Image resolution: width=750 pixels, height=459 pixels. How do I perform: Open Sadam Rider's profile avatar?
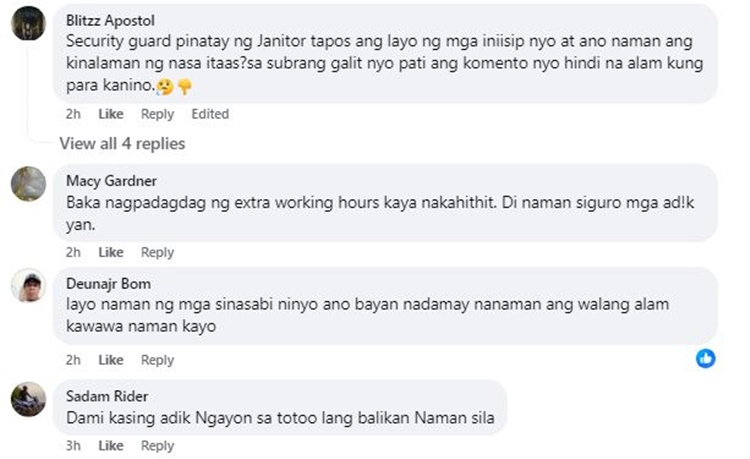click(28, 399)
